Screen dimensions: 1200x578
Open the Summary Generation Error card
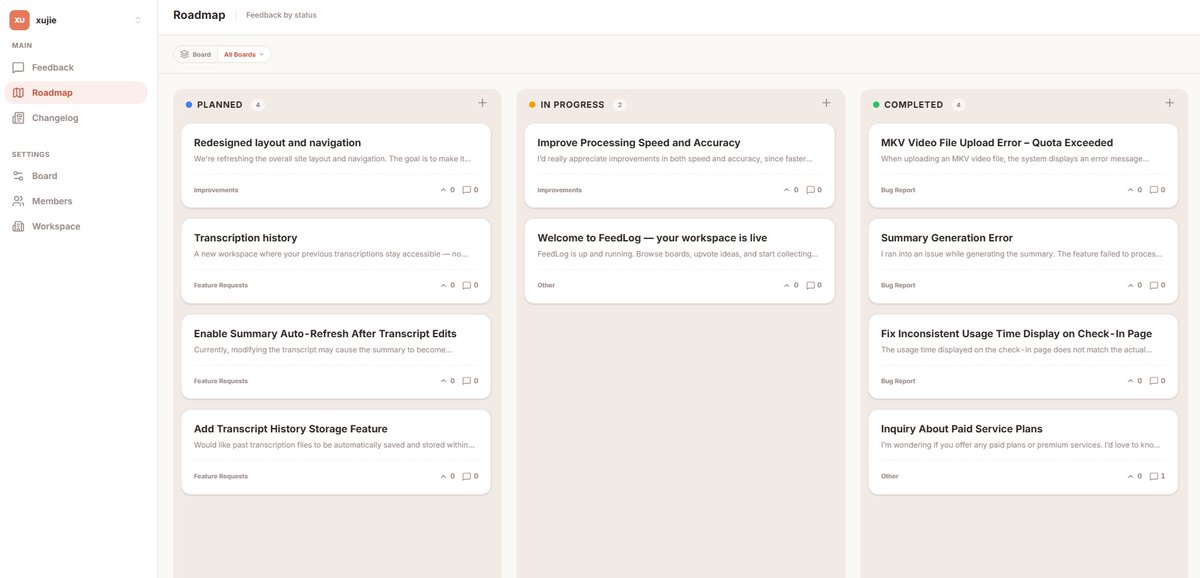(1023, 261)
